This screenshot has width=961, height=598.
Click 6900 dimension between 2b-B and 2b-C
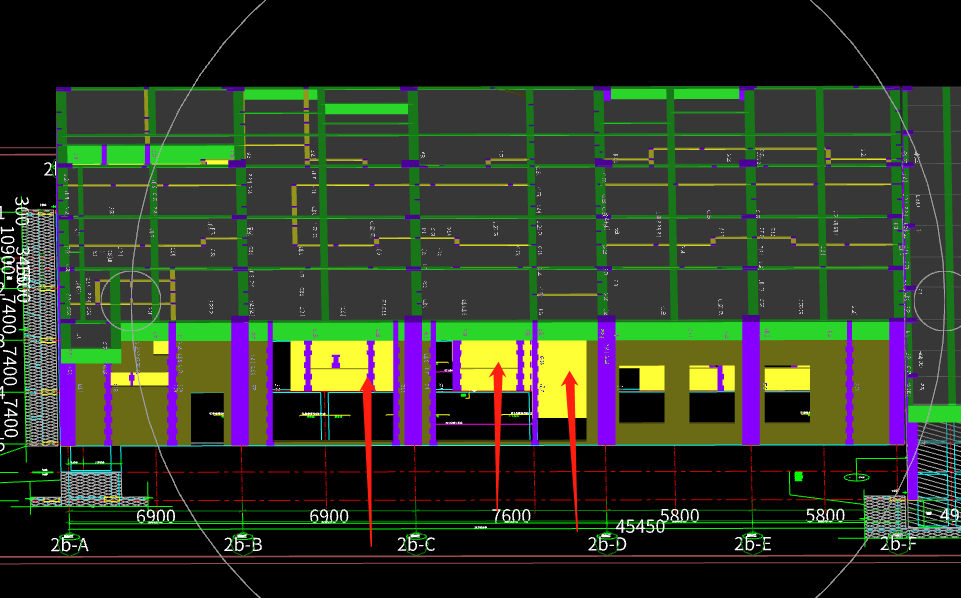click(329, 517)
